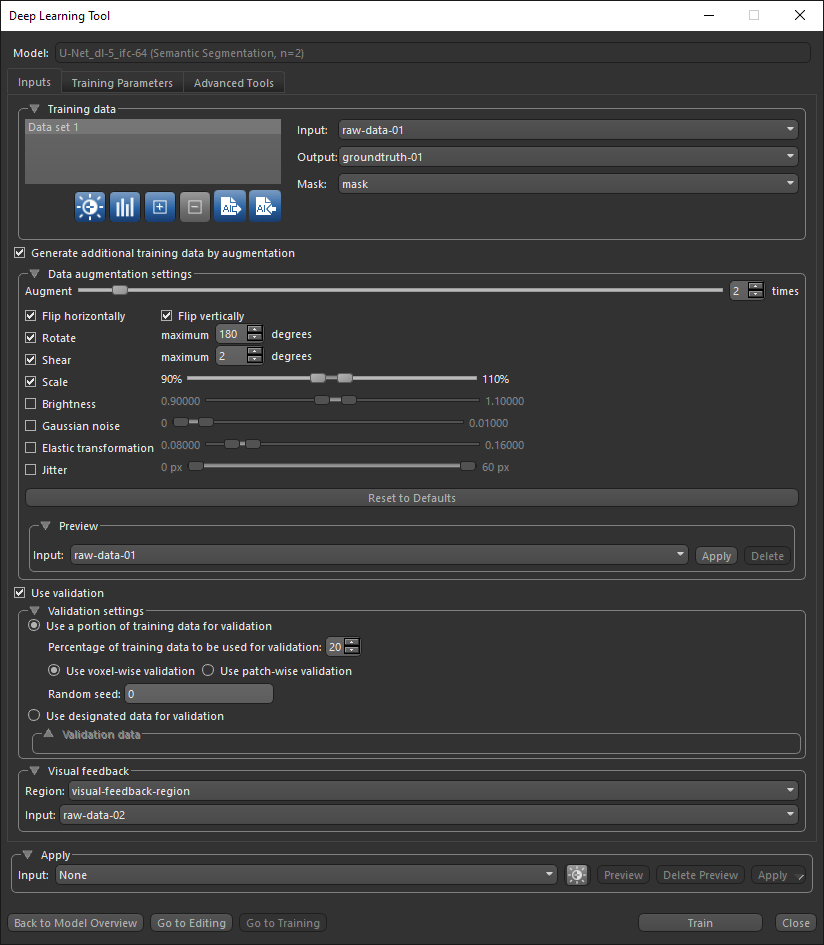
Task: Open the Advanced Tools tab
Action: pyautogui.click(x=234, y=83)
